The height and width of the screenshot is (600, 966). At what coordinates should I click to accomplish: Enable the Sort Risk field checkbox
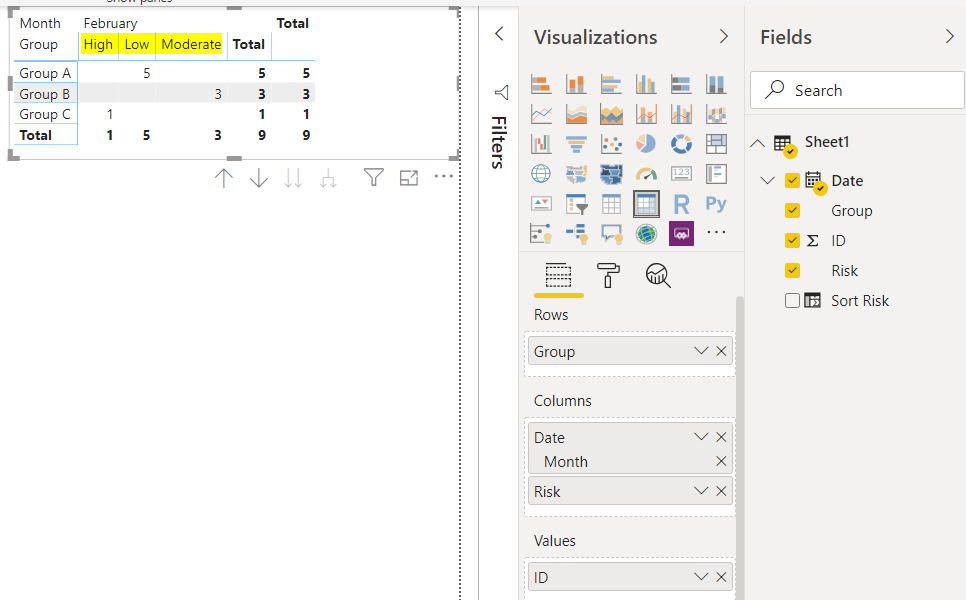point(793,301)
